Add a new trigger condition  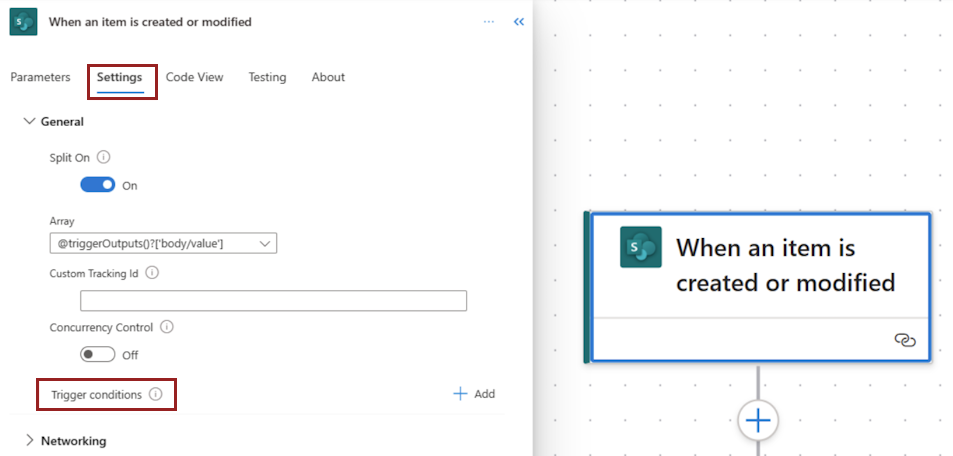[474, 394]
